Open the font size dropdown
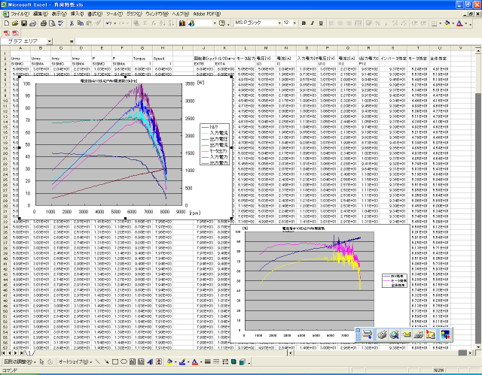Viewport: 482px width, 375px height. 294,23
